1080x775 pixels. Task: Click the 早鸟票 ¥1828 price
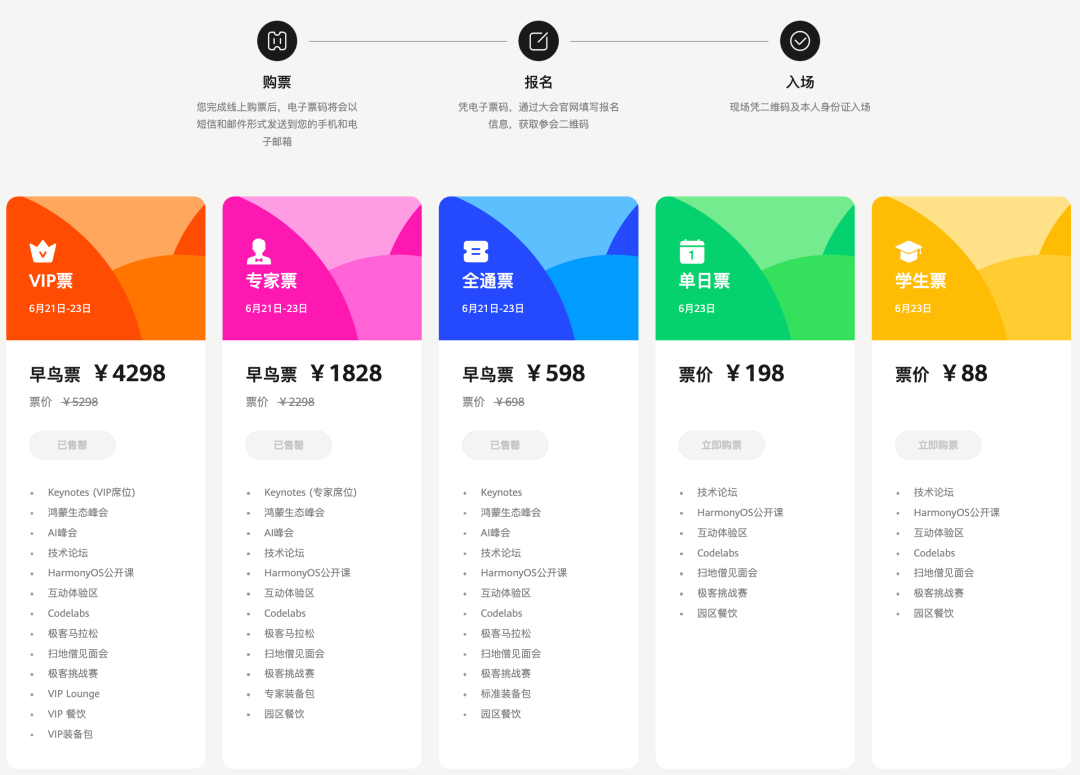313,373
